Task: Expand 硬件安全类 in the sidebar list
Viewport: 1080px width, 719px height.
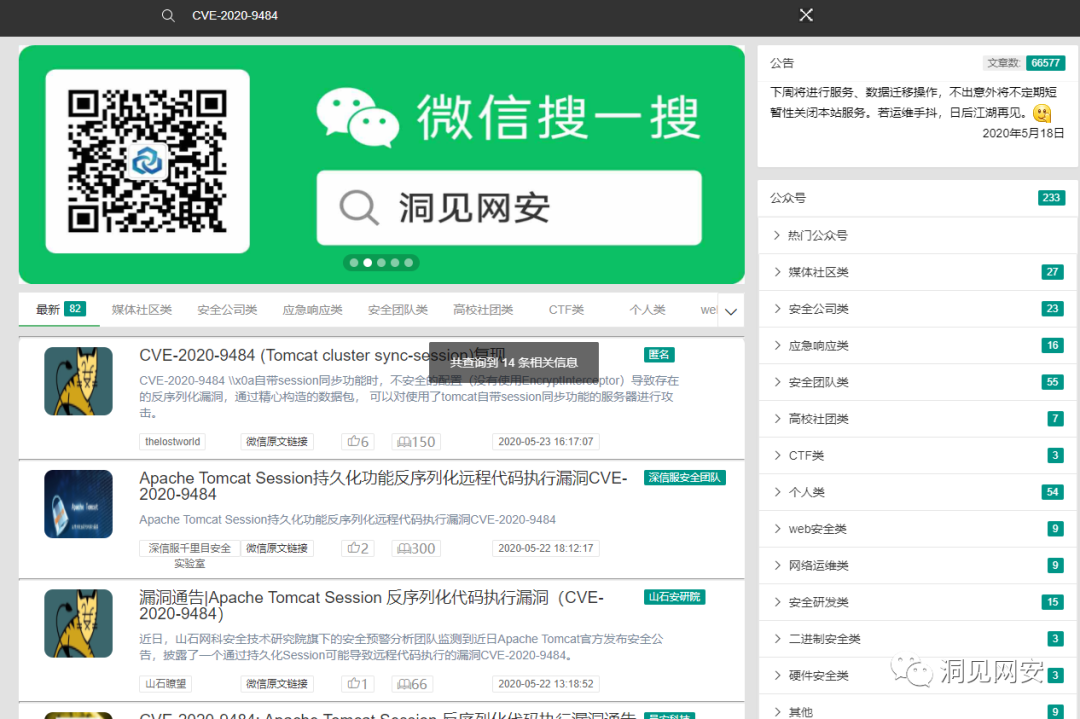Action: [x=917, y=676]
